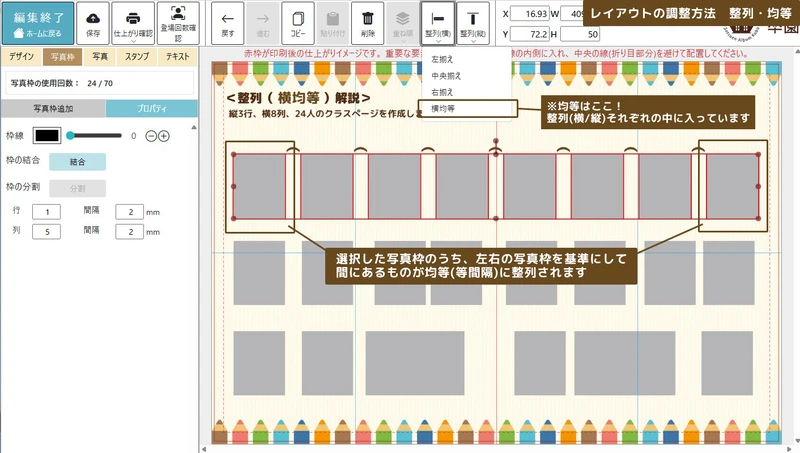
Task: Edit the 列 間隔 spacing field
Action: point(130,232)
